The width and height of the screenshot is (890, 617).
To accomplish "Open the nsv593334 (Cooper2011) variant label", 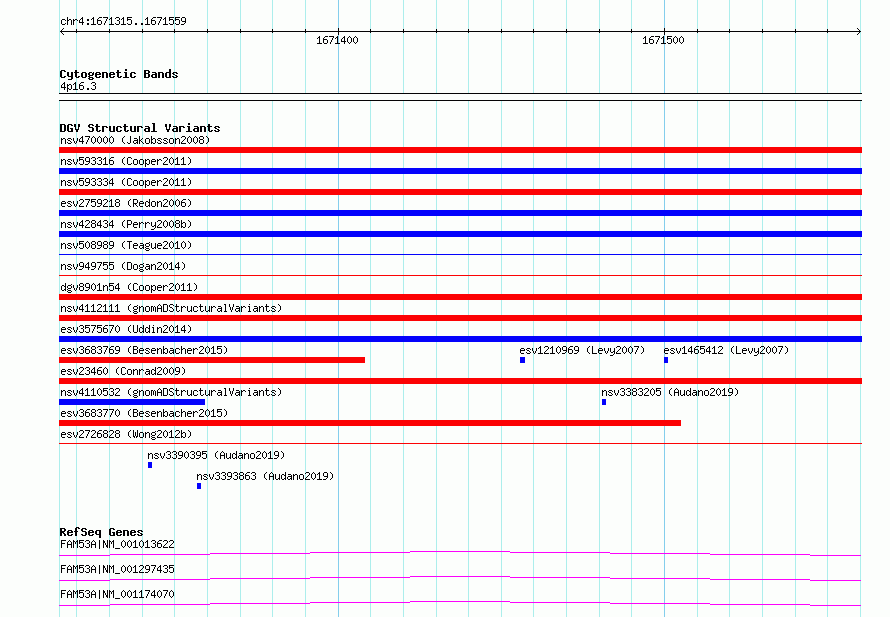I will 126,182.
